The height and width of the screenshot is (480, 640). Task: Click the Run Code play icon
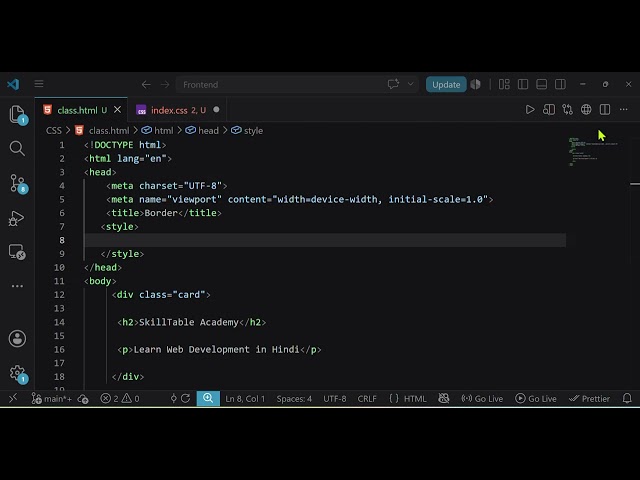[x=530, y=109]
